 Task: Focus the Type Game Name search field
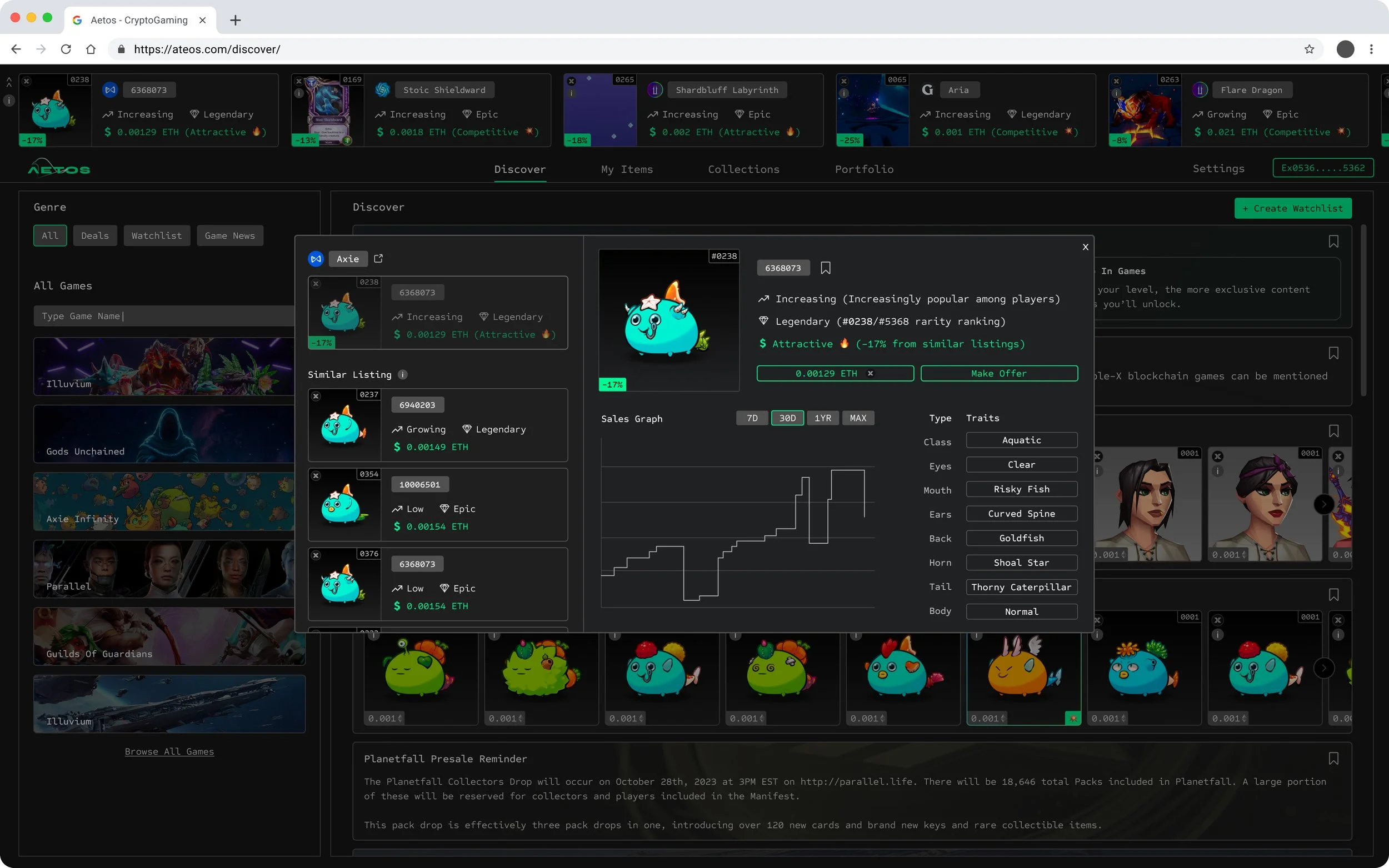(x=164, y=316)
